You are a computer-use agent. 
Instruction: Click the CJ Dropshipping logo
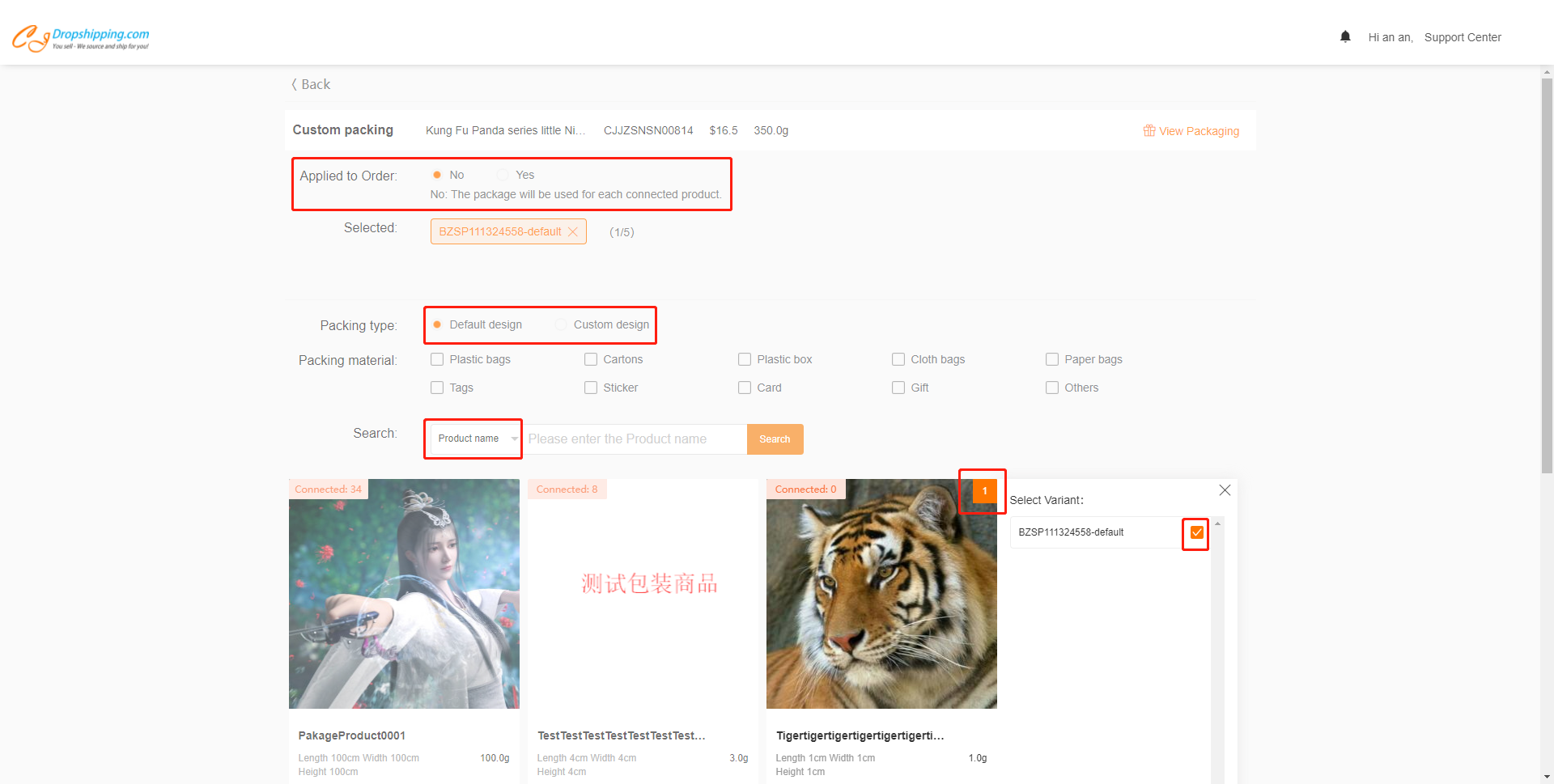pyautogui.click(x=81, y=37)
